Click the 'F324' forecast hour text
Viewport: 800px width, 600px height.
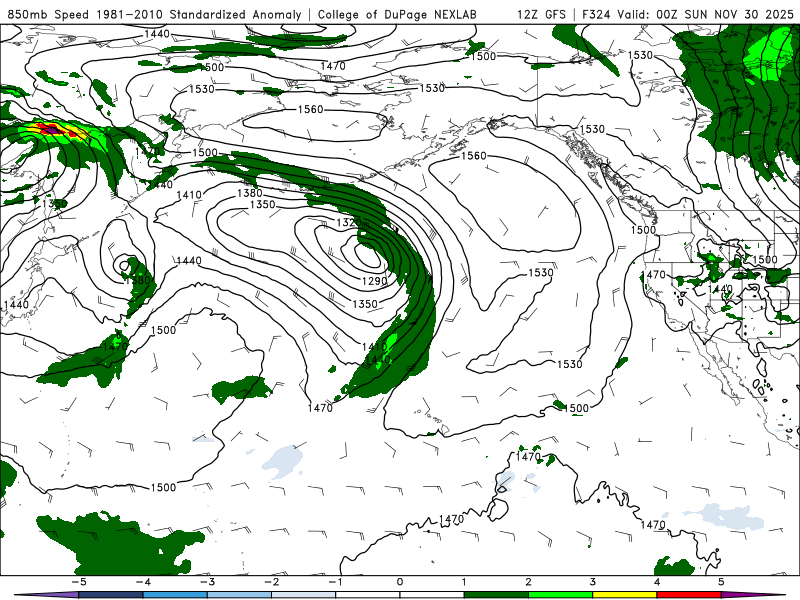[596, 14]
